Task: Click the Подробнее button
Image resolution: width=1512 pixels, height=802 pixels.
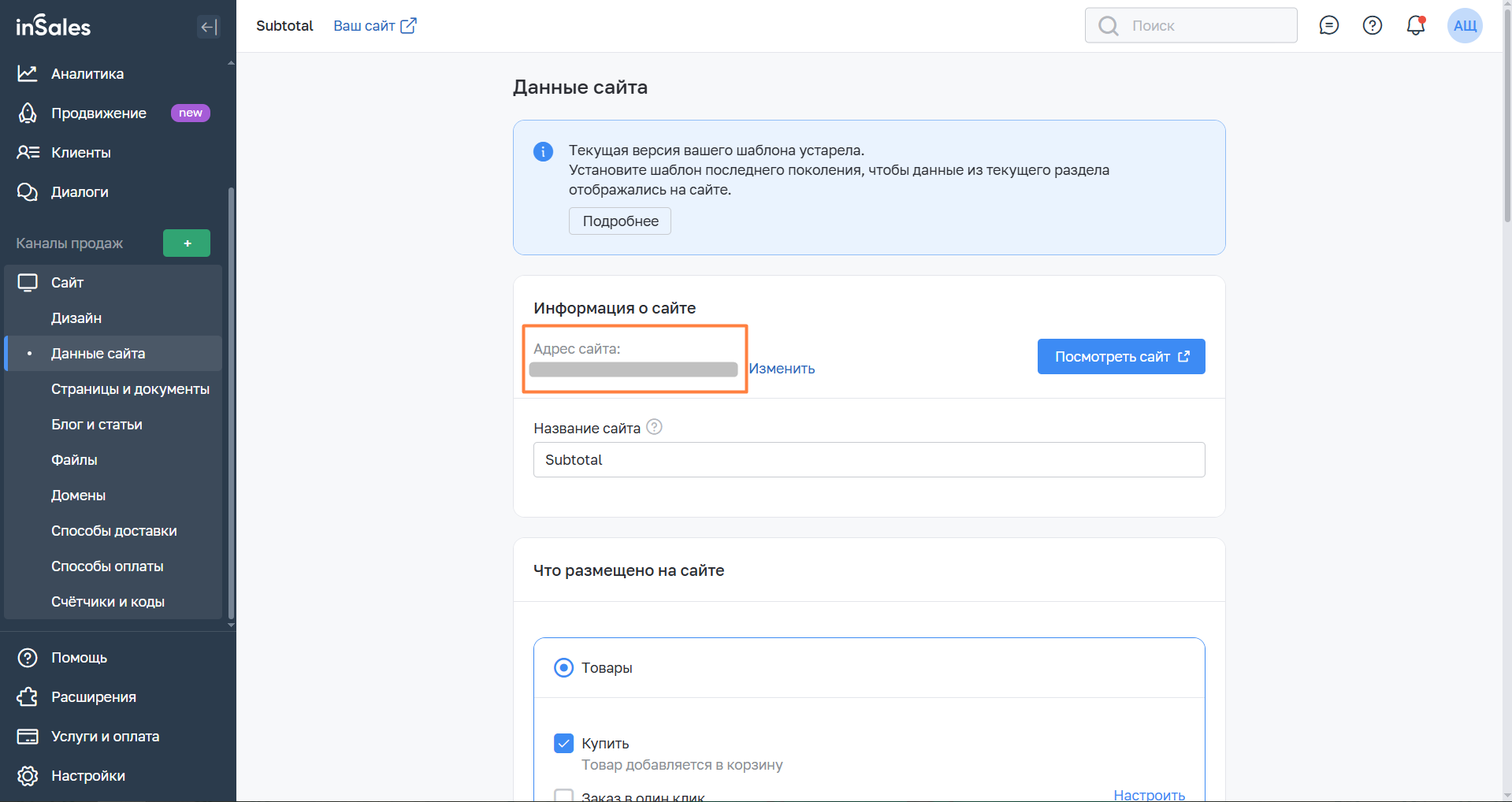Action: [620, 221]
